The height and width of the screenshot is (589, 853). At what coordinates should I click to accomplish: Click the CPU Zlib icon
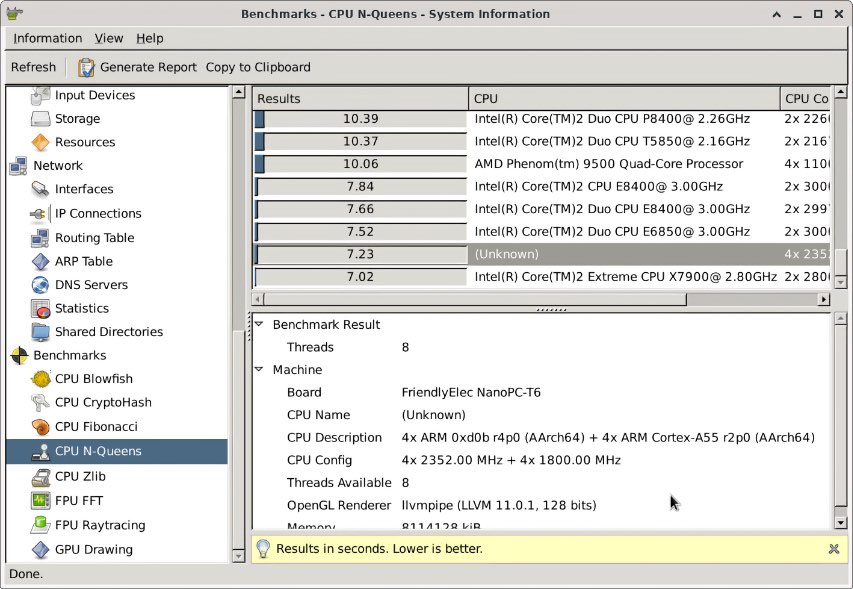(x=41, y=476)
